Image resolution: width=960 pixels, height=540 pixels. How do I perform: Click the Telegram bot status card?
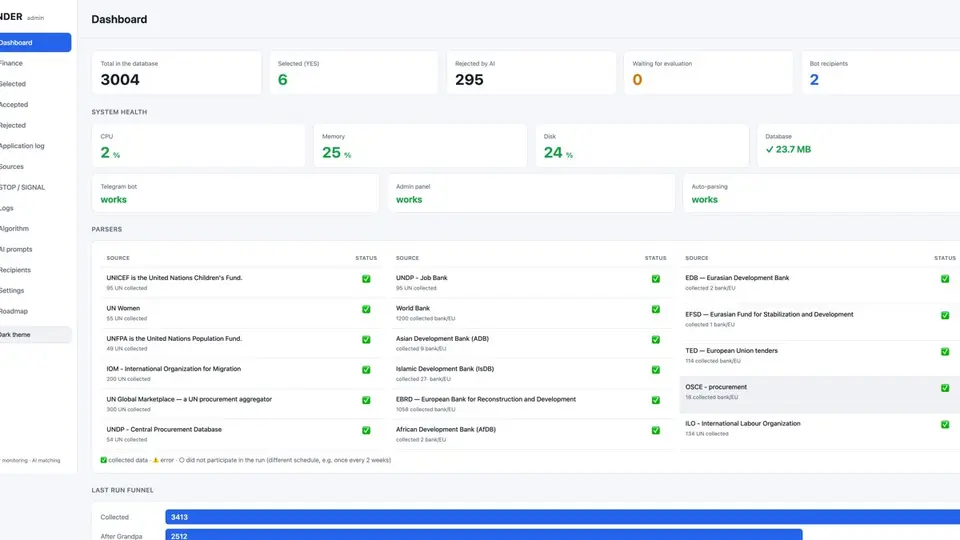[235, 193]
